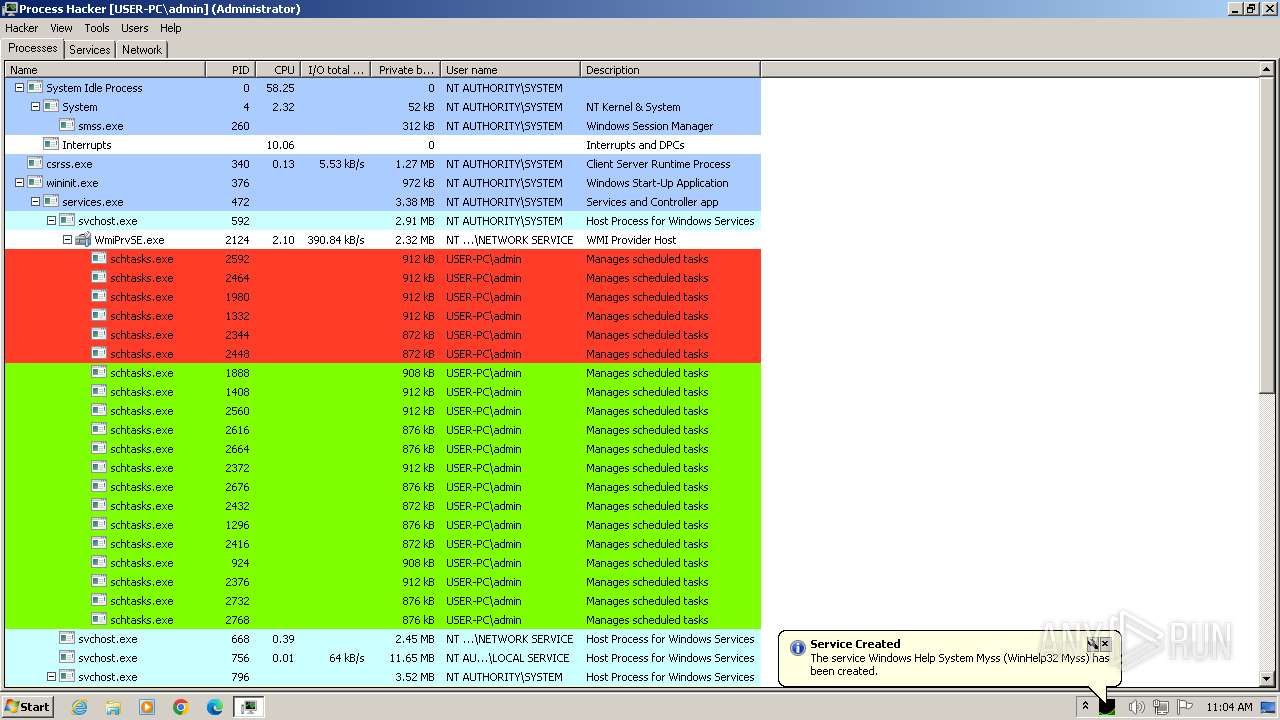Image resolution: width=1280 pixels, height=720 pixels.
Task: Select schtasks.exe row with PID 2464
Action: (383, 278)
